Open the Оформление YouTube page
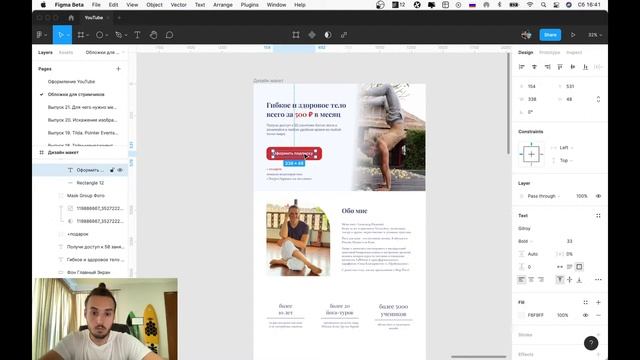The height and width of the screenshot is (360, 640). (x=71, y=82)
